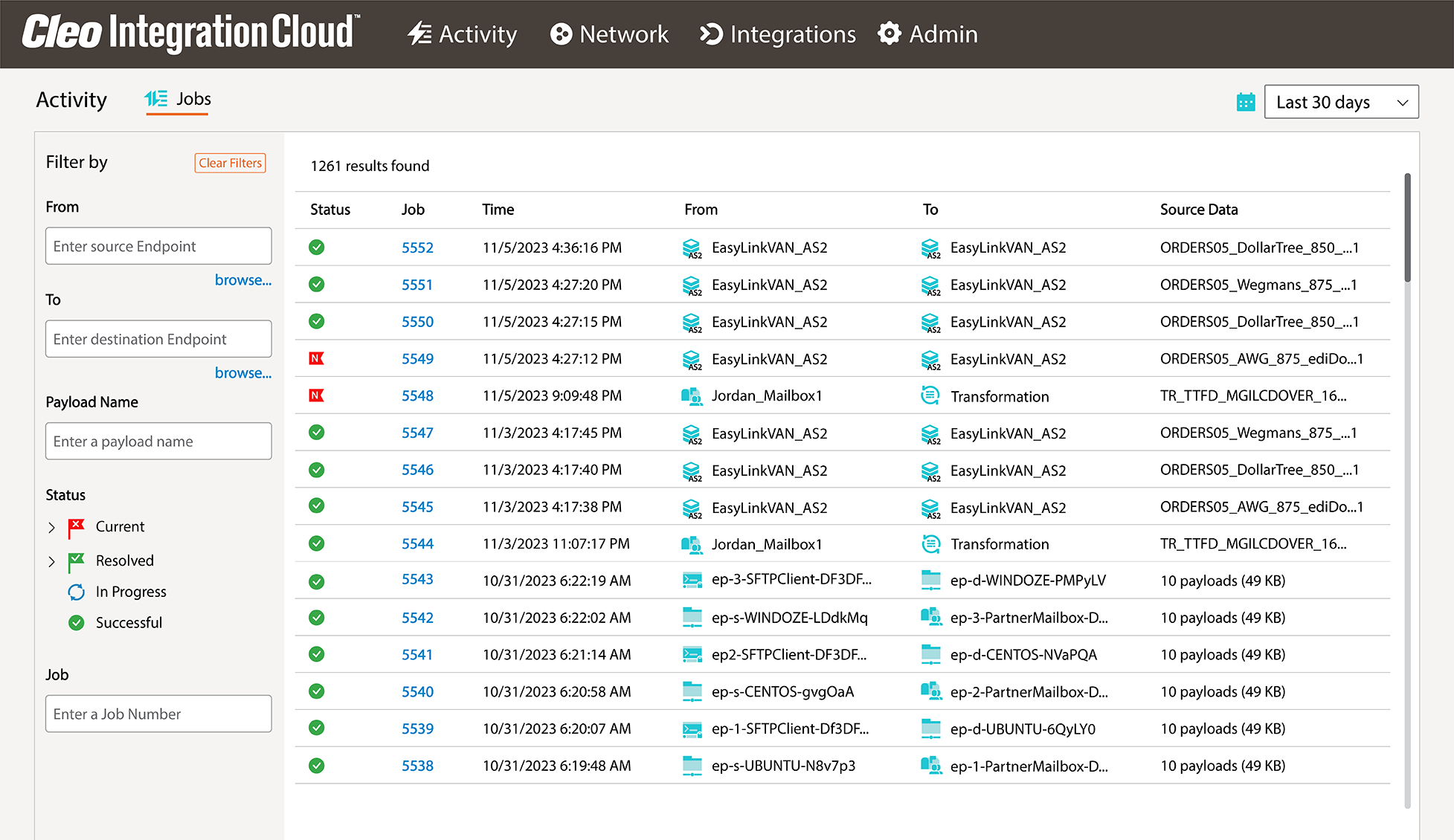
Task: Click the ep-d-WINDOZE folder icon on job 5543
Action: tap(930, 580)
